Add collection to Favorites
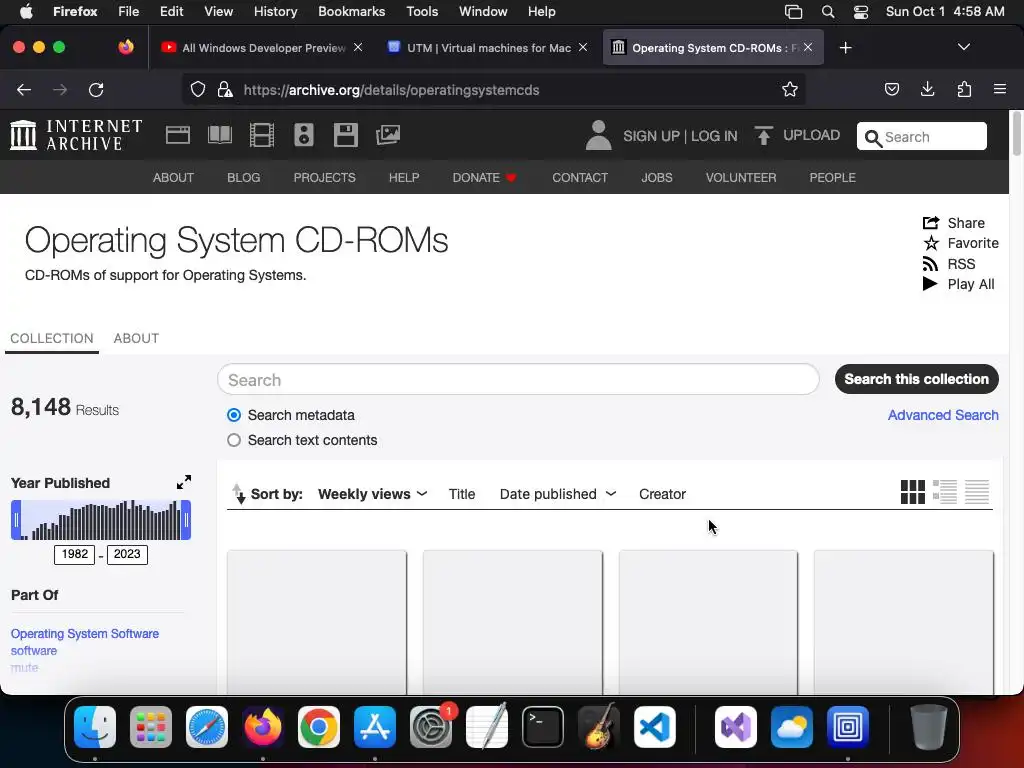 (960, 243)
